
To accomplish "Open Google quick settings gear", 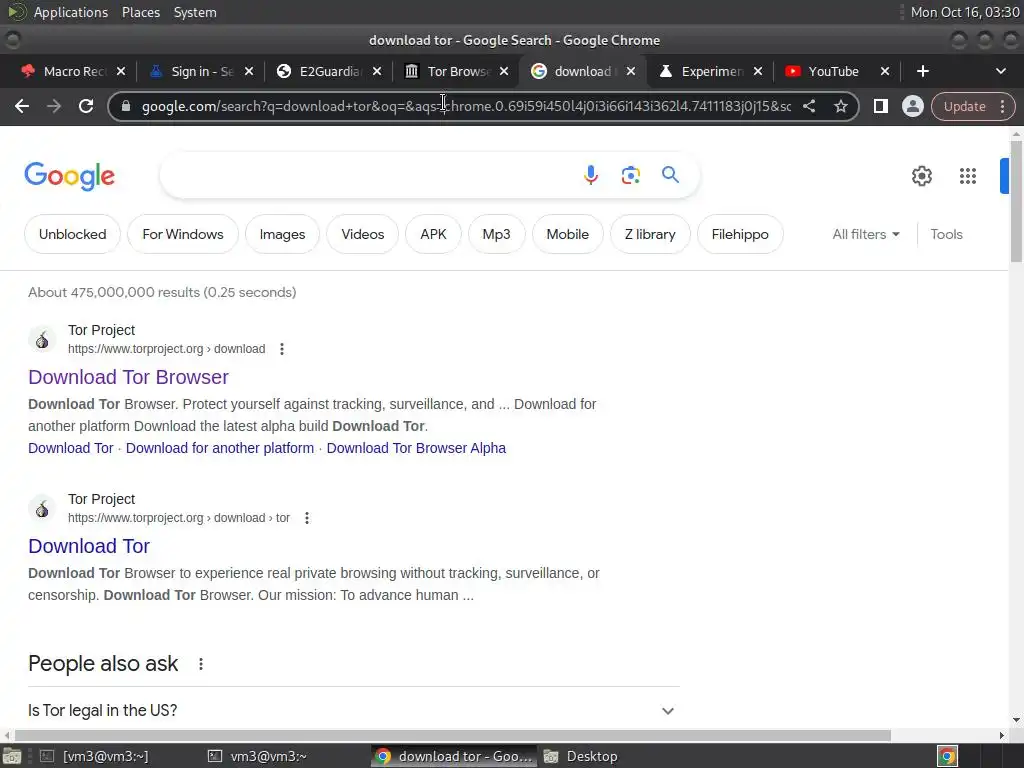I will click(x=922, y=176).
